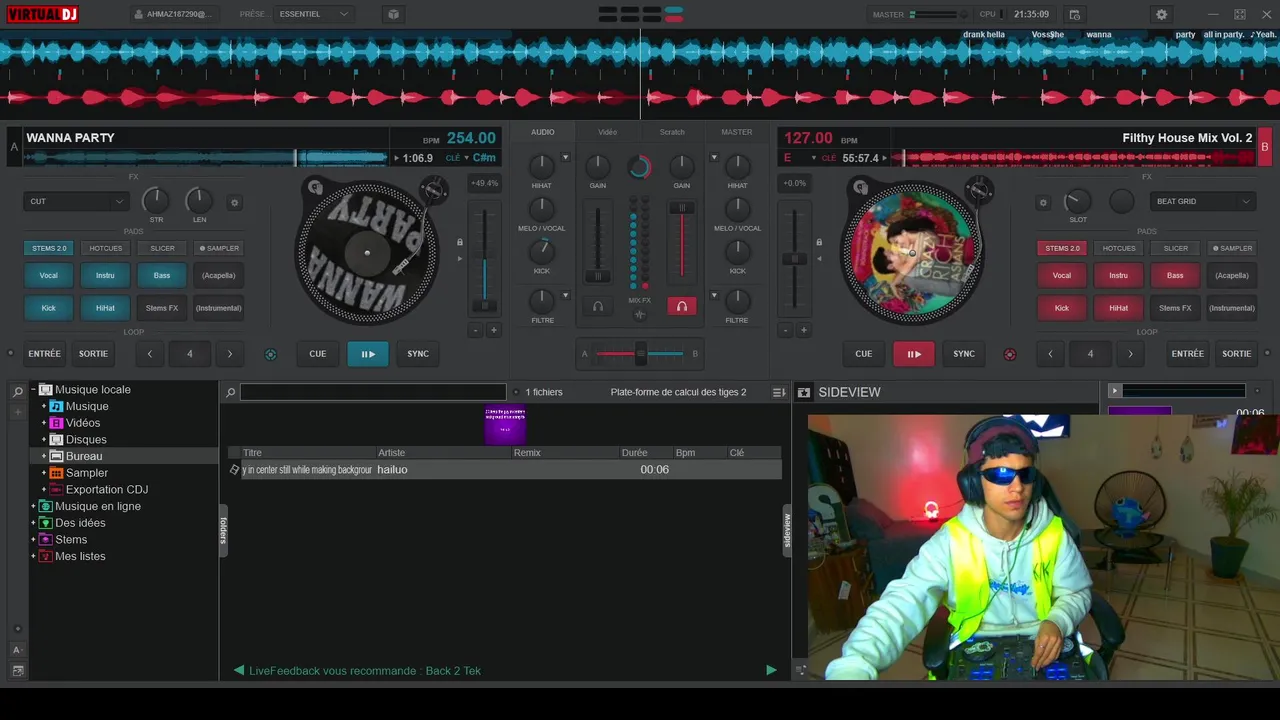Click left deck loop ENTRÉE button
This screenshot has width=1280, height=720.
(44, 354)
